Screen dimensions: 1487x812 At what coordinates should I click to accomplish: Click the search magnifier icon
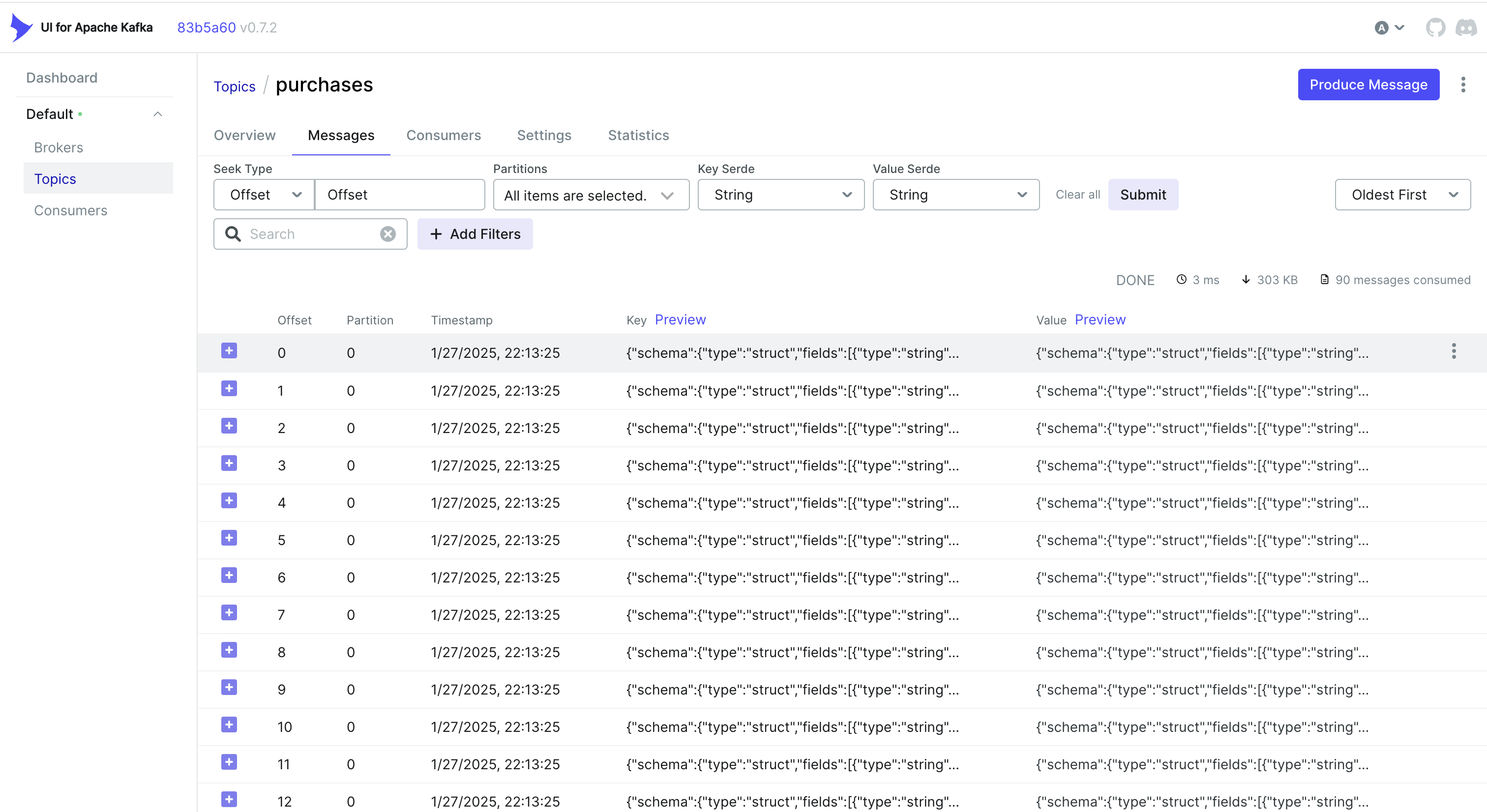point(233,234)
